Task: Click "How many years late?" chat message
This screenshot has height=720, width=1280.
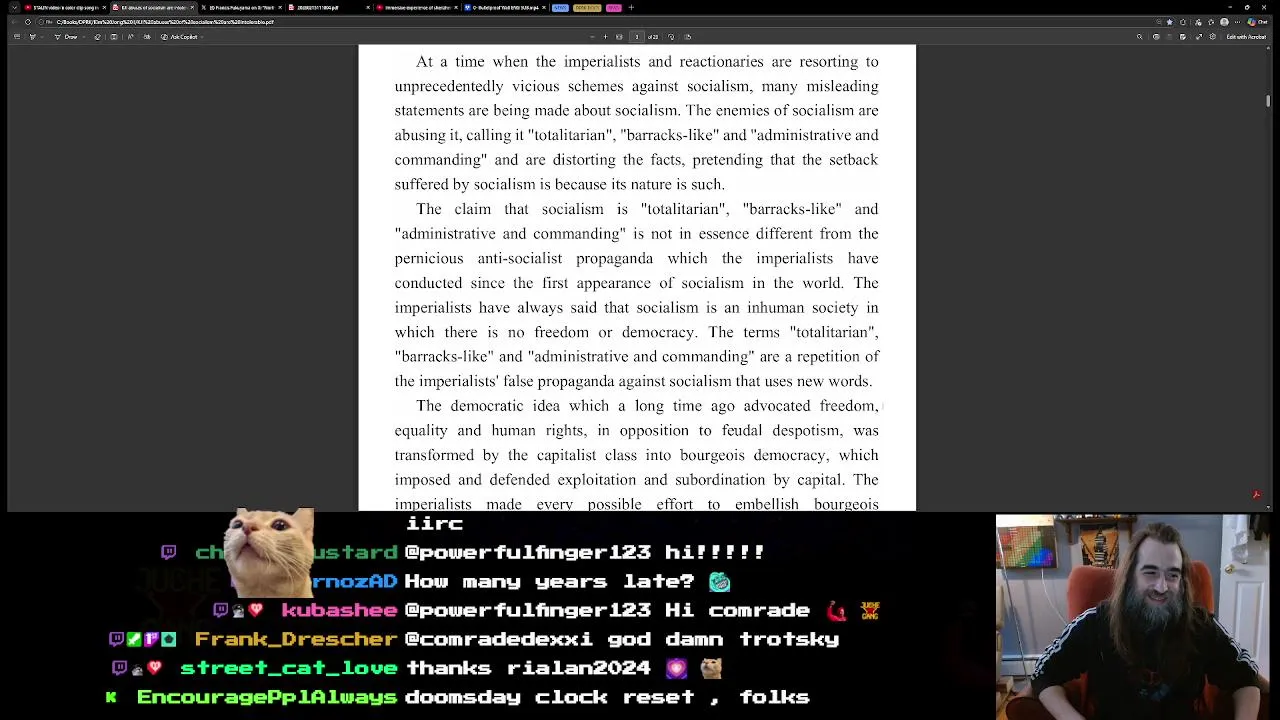Action: (x=549, y=581)
